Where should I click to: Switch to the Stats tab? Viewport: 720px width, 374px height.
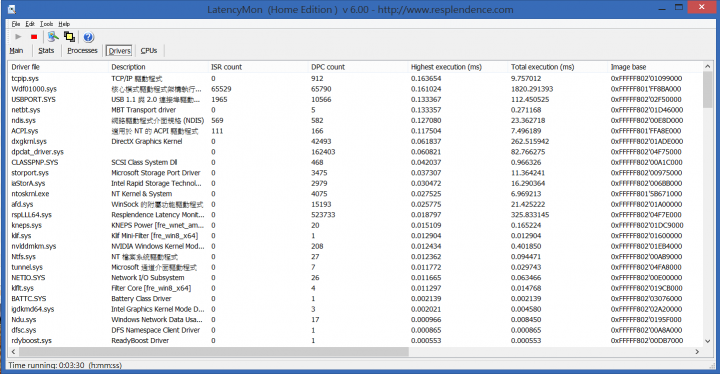pyautogui.click(x=46, y=51)
